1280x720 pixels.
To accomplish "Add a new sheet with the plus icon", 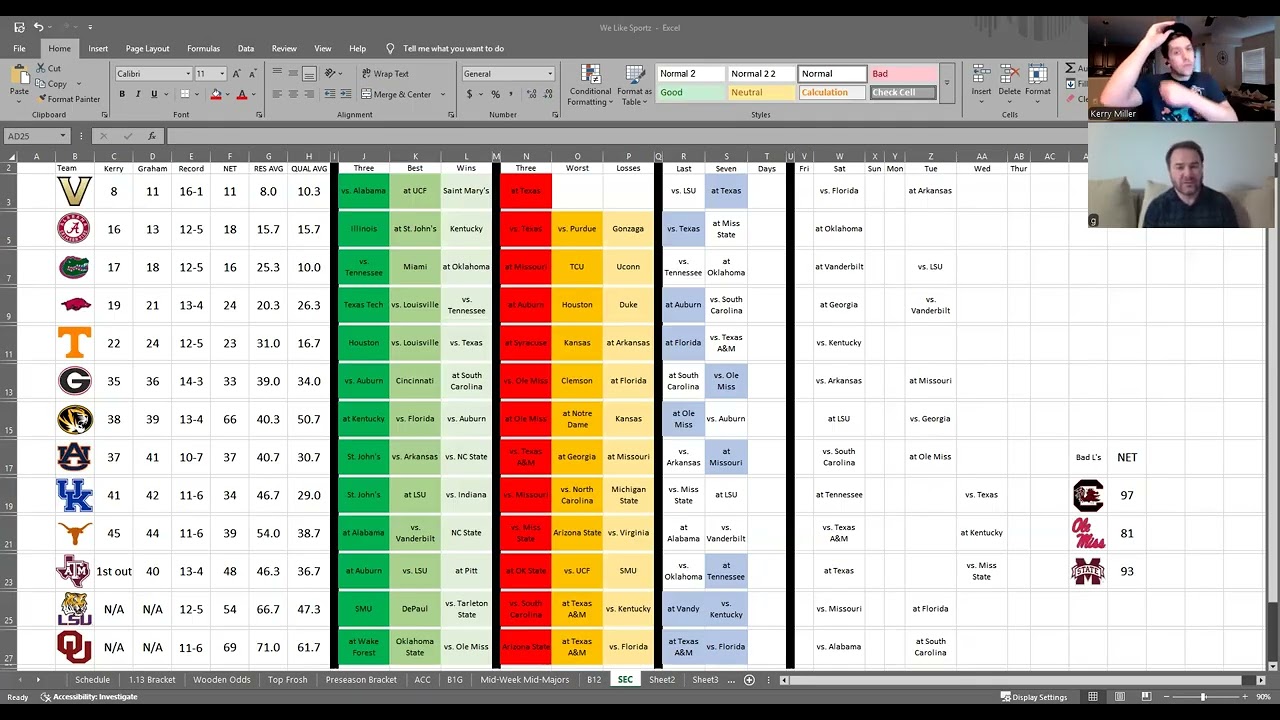I will click(x=749, y=680).
